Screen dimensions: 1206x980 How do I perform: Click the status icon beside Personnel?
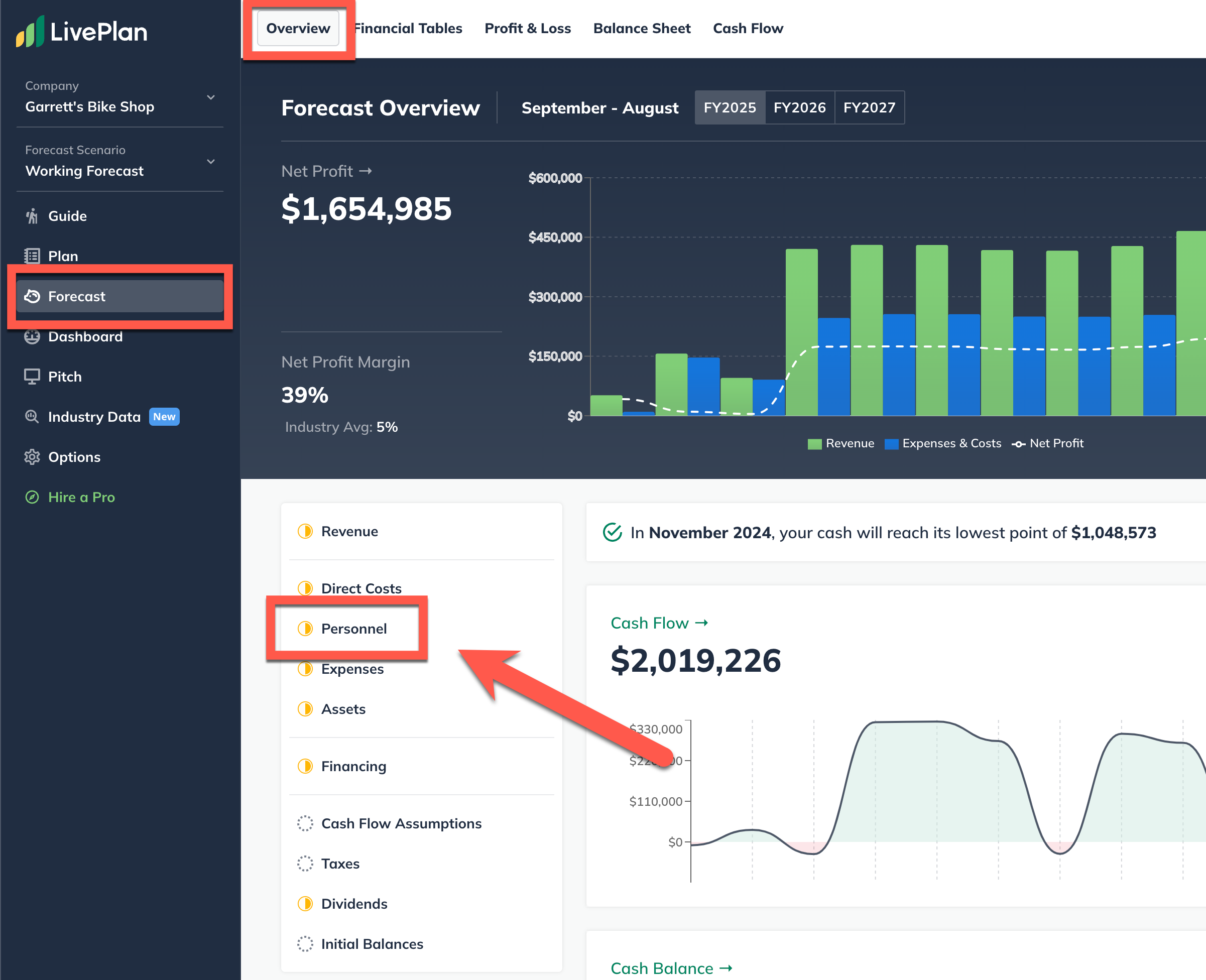(x=305, y=629)
